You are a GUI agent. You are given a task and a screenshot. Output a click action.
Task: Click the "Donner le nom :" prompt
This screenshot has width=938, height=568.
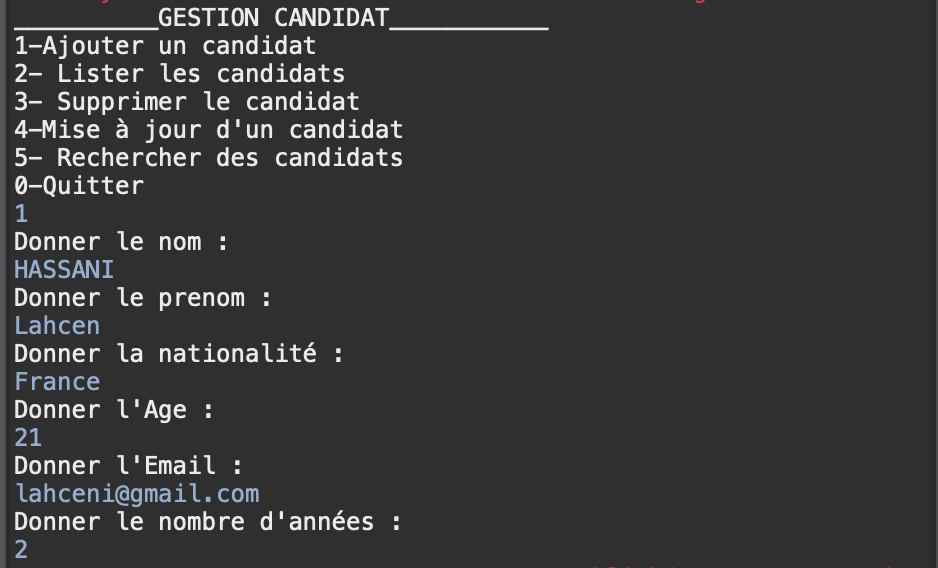tap(107, 242)
